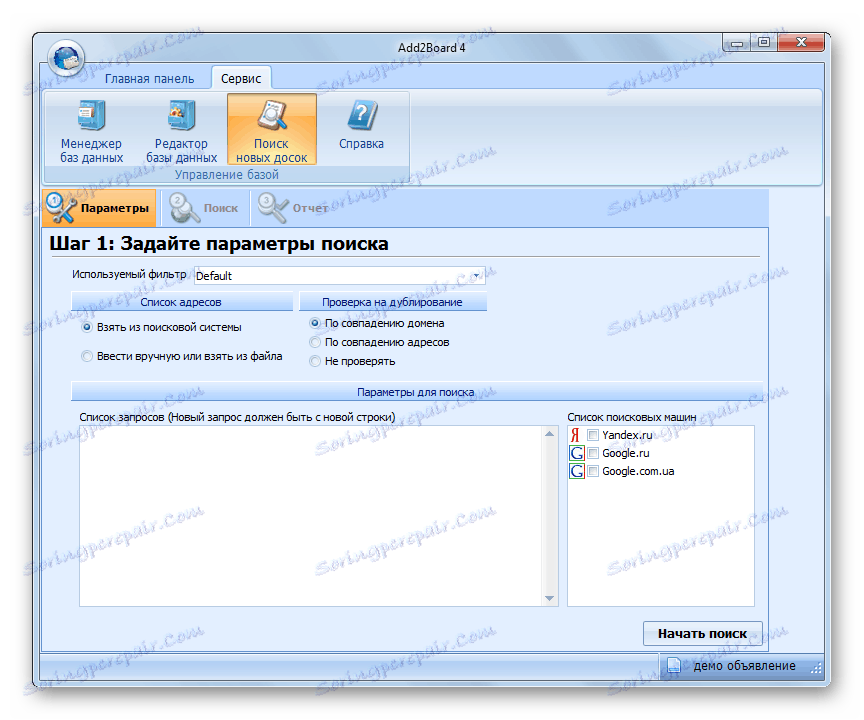Click the Google.com.ua logo icon
The width and height of the screenshot is (864, 720).
click(576, 472)
